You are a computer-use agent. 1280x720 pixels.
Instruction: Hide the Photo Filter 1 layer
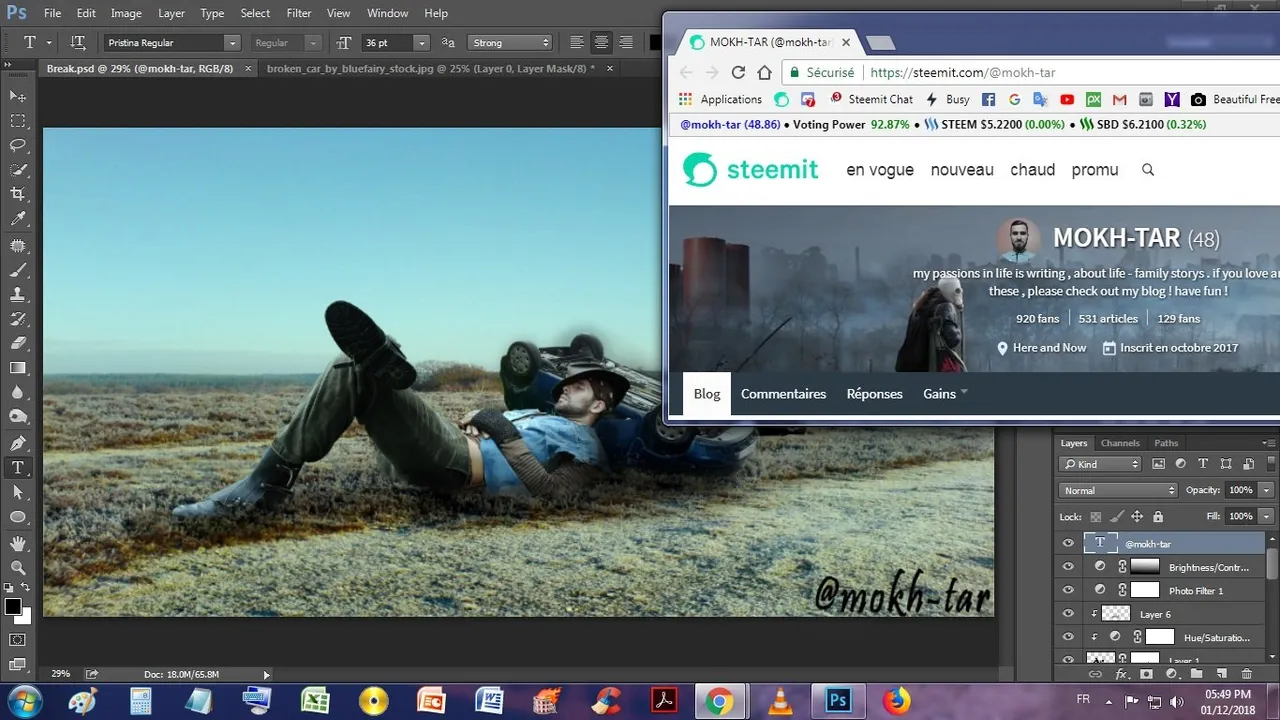pos(1068,590)
